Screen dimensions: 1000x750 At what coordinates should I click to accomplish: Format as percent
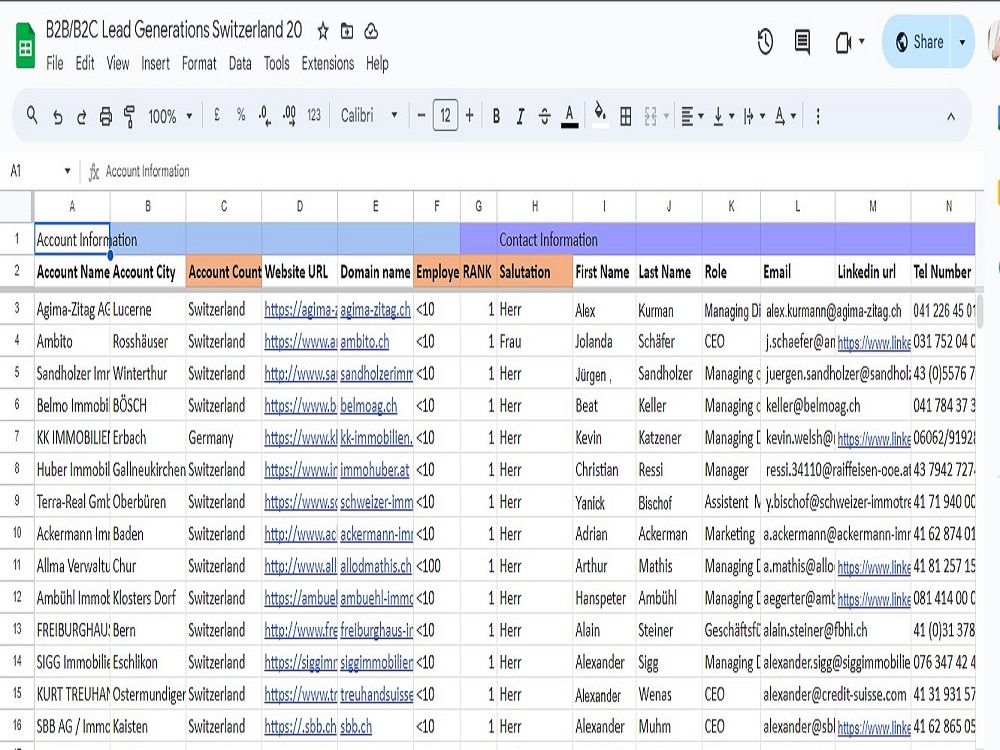pyautogui.click(x=241, y=115)
